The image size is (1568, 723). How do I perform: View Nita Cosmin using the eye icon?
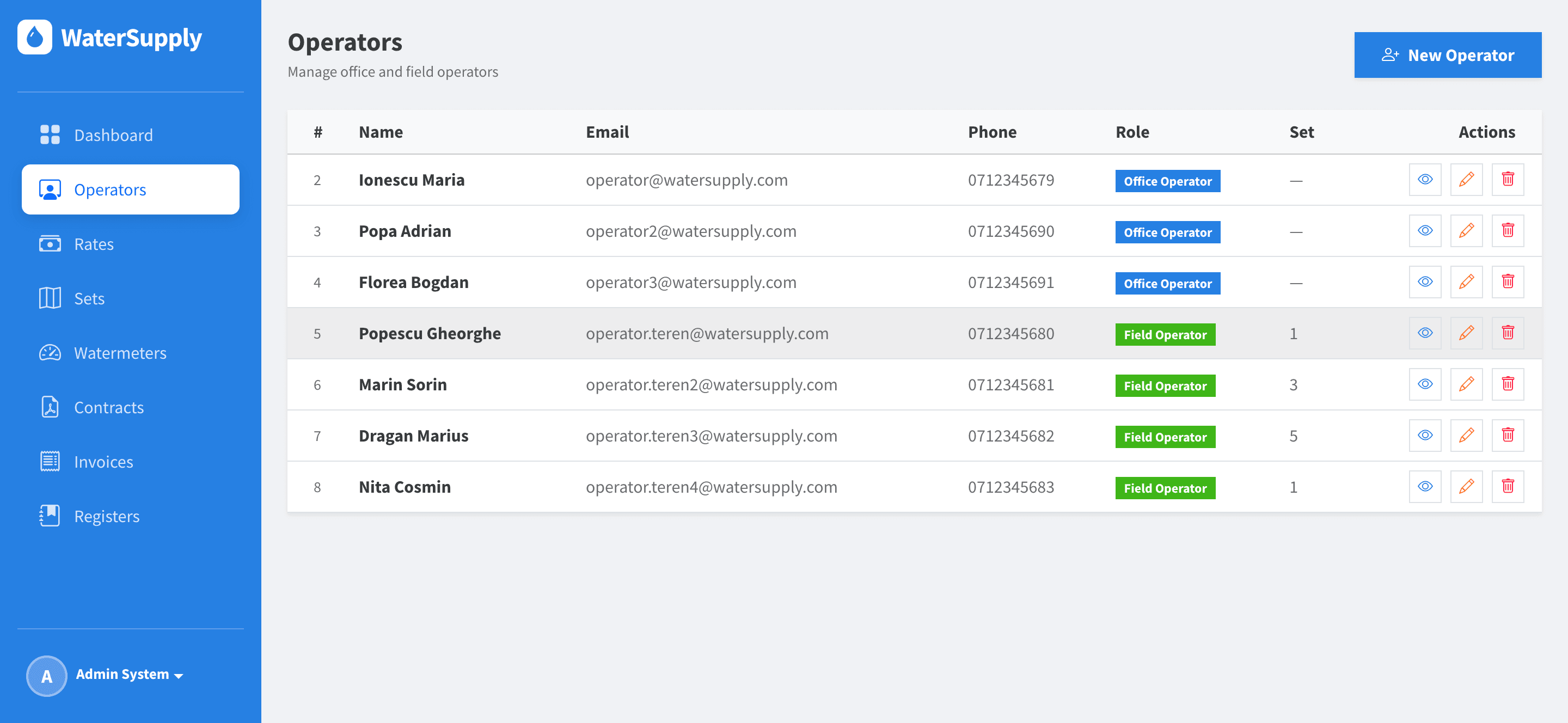[x=1425, y=486]
